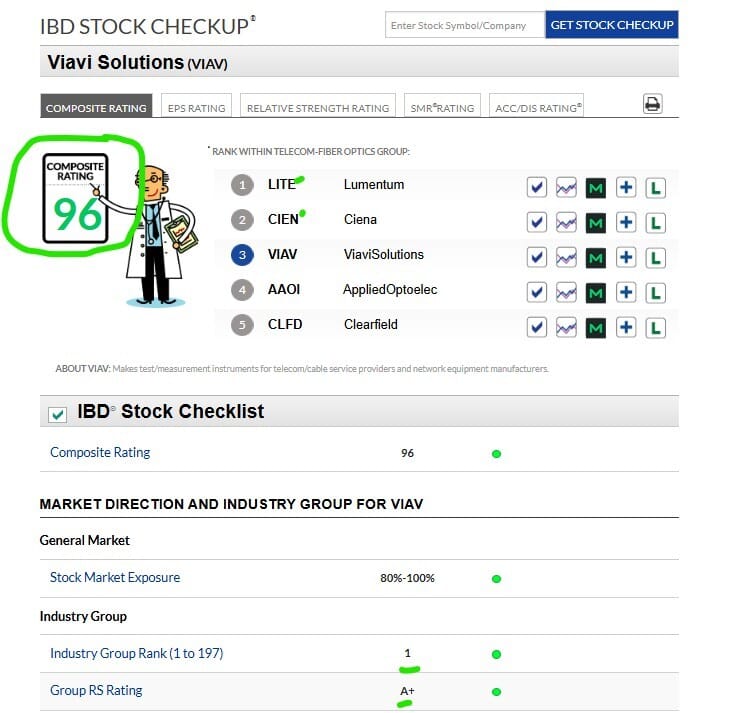Viewport: 734px width, 713px height.
Task: Open the Group RS Rating link
Action: click(96, 691)
